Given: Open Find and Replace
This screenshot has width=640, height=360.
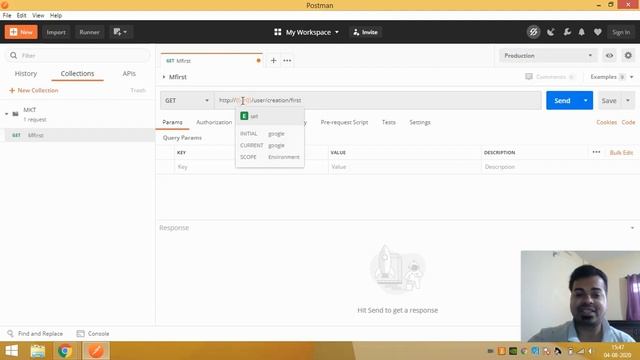Looking at the screenshot, I should 36,333.
